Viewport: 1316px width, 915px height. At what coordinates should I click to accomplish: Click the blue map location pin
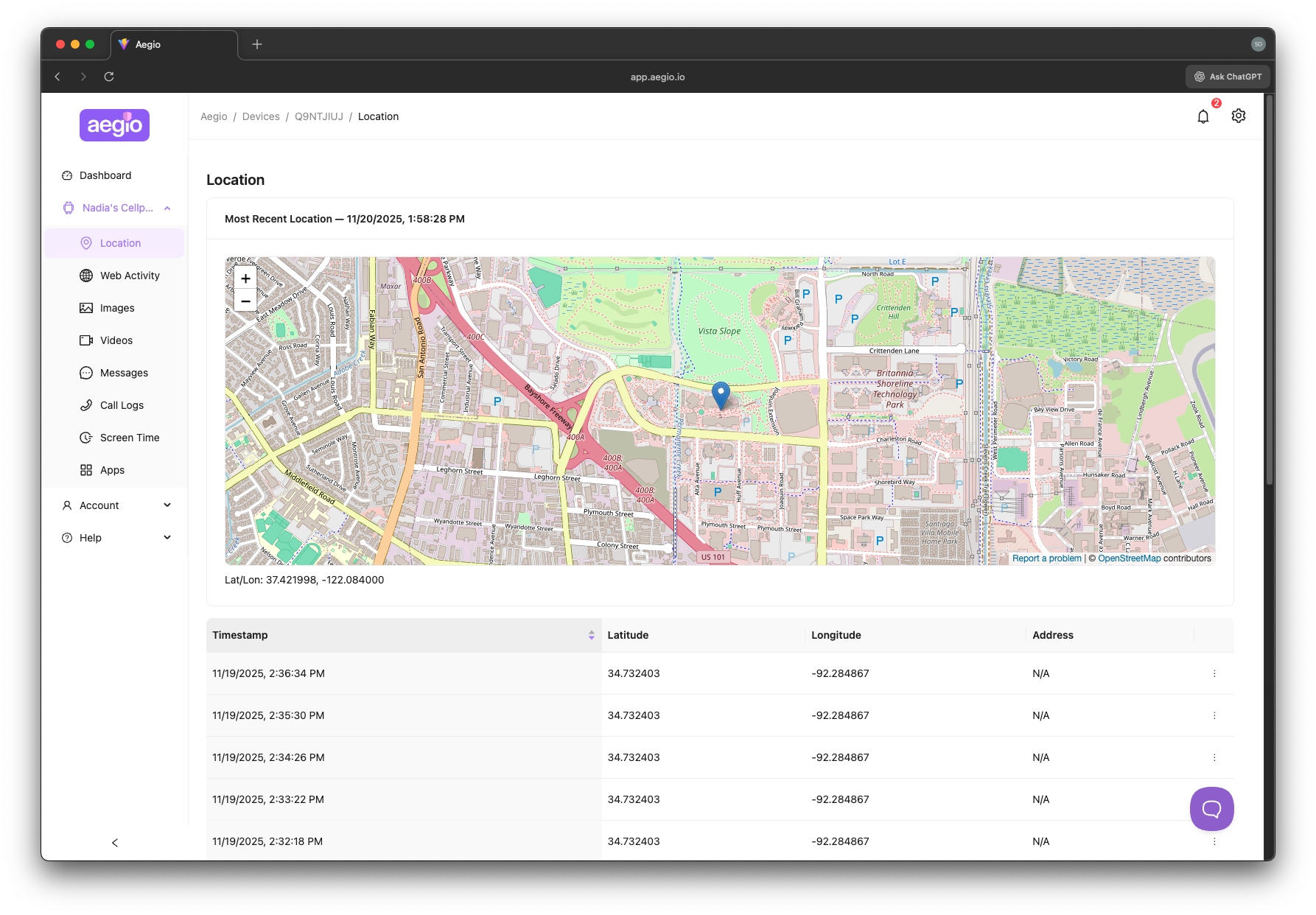coord(721,394)
